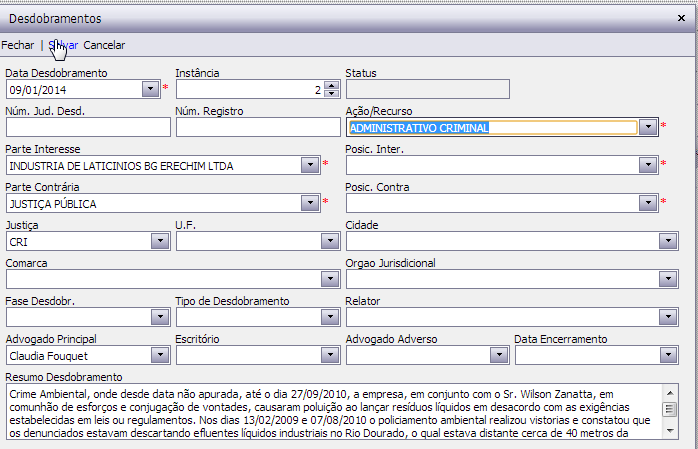Click Fechar in the toolbar

[x=18, y=45]
